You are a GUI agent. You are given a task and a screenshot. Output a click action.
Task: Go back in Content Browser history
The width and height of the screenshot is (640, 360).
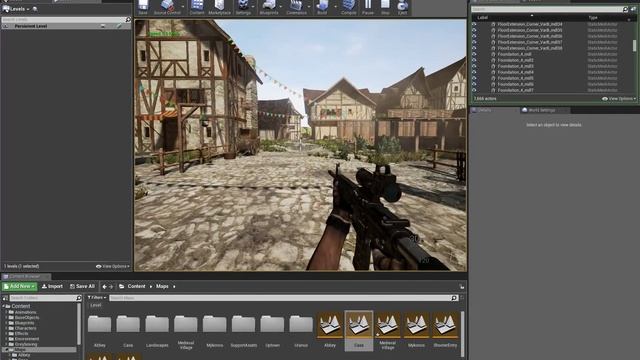tap(104, 287)
